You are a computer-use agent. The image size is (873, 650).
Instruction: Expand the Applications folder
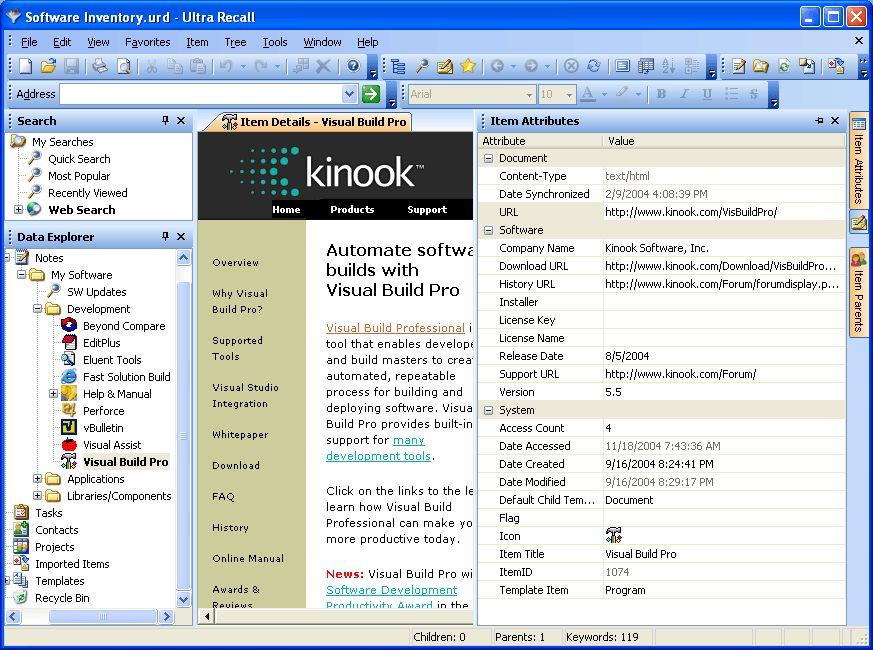click(x=37, y=479)
